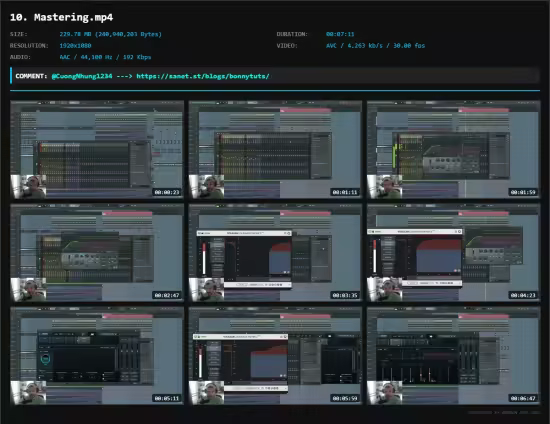Click the "AUDIO:" label
Image resolution: width=550 pixels, height=424 pixels.
[x=20, y=57]
